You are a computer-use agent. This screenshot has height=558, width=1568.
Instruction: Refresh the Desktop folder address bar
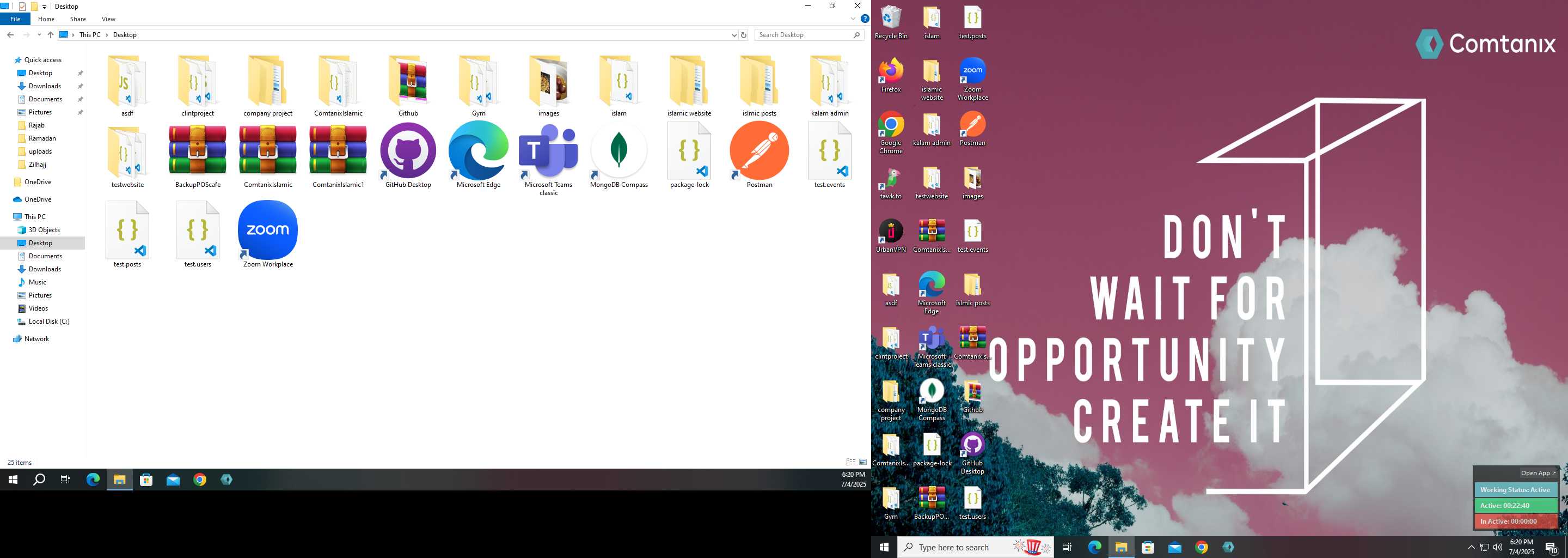(743, 35)
